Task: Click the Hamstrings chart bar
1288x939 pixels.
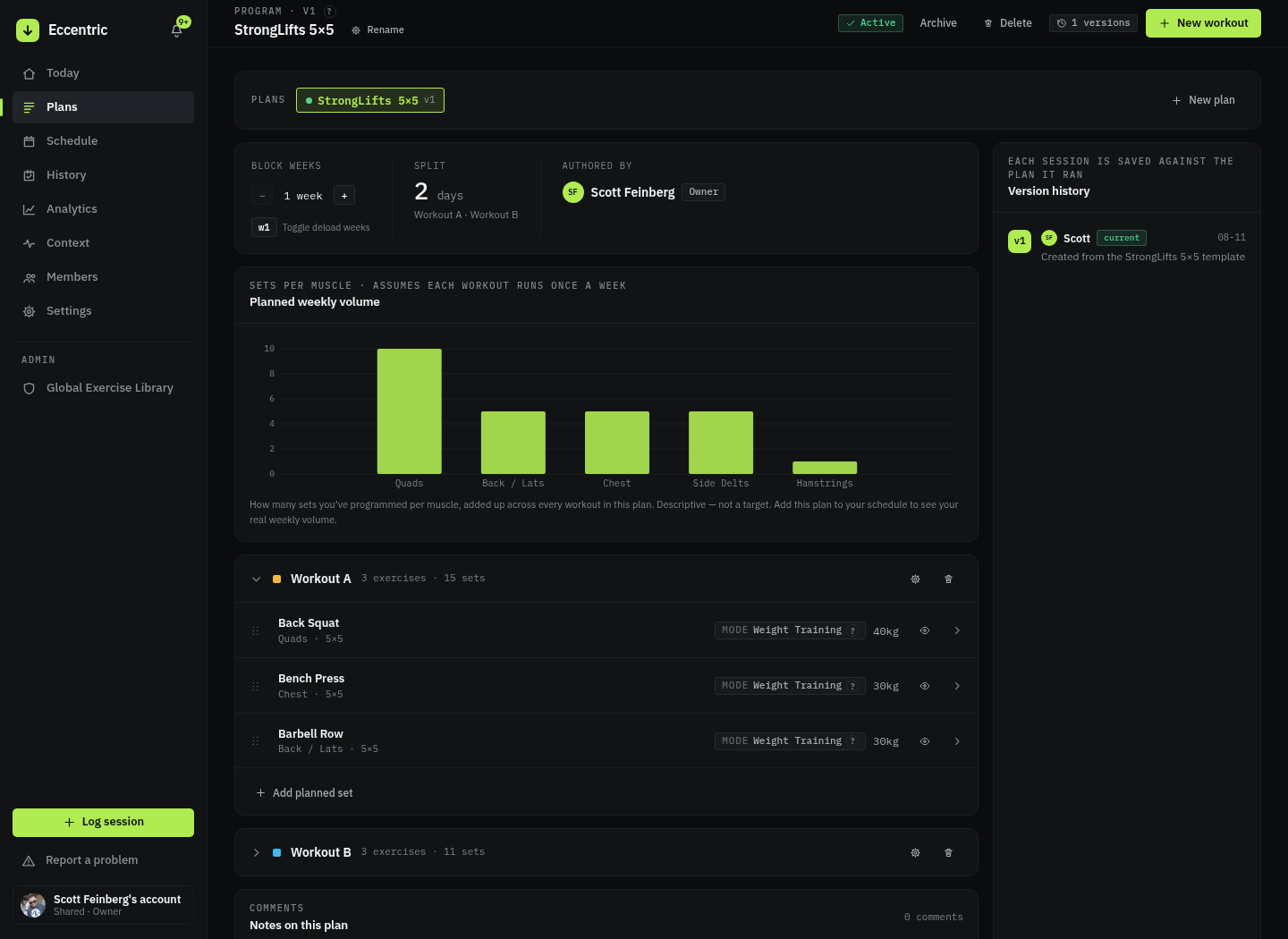Action: [x=825, y=468]
